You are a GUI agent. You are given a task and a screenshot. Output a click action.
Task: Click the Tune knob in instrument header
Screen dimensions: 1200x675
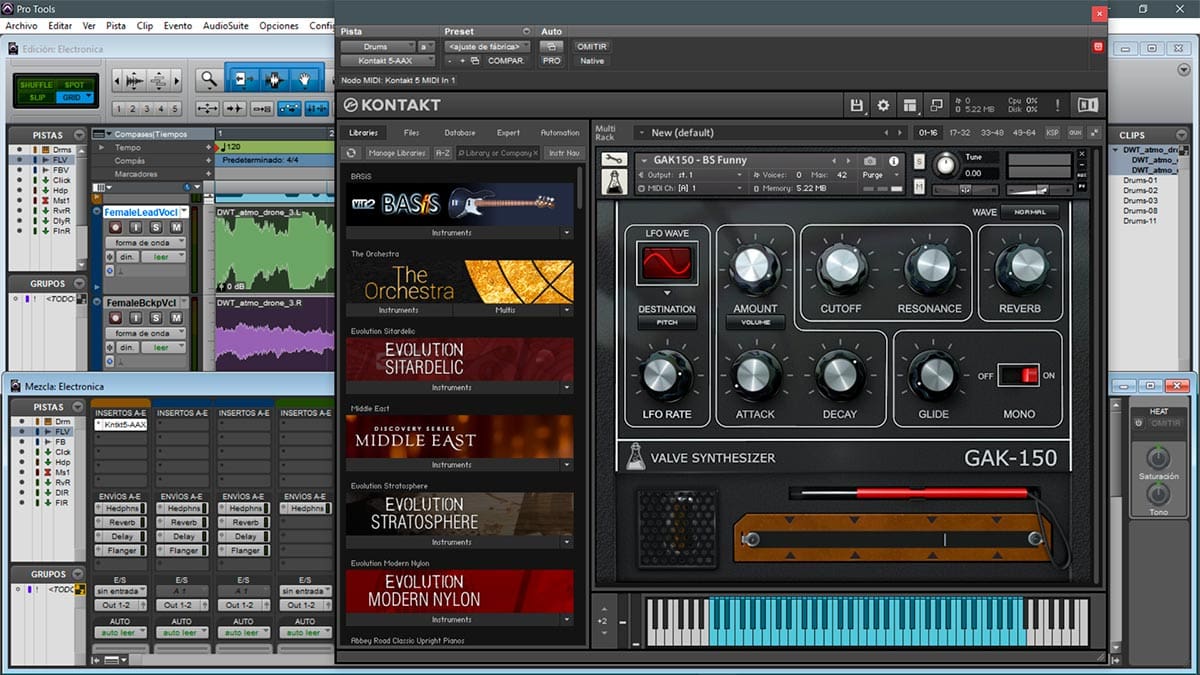point(945,165)
